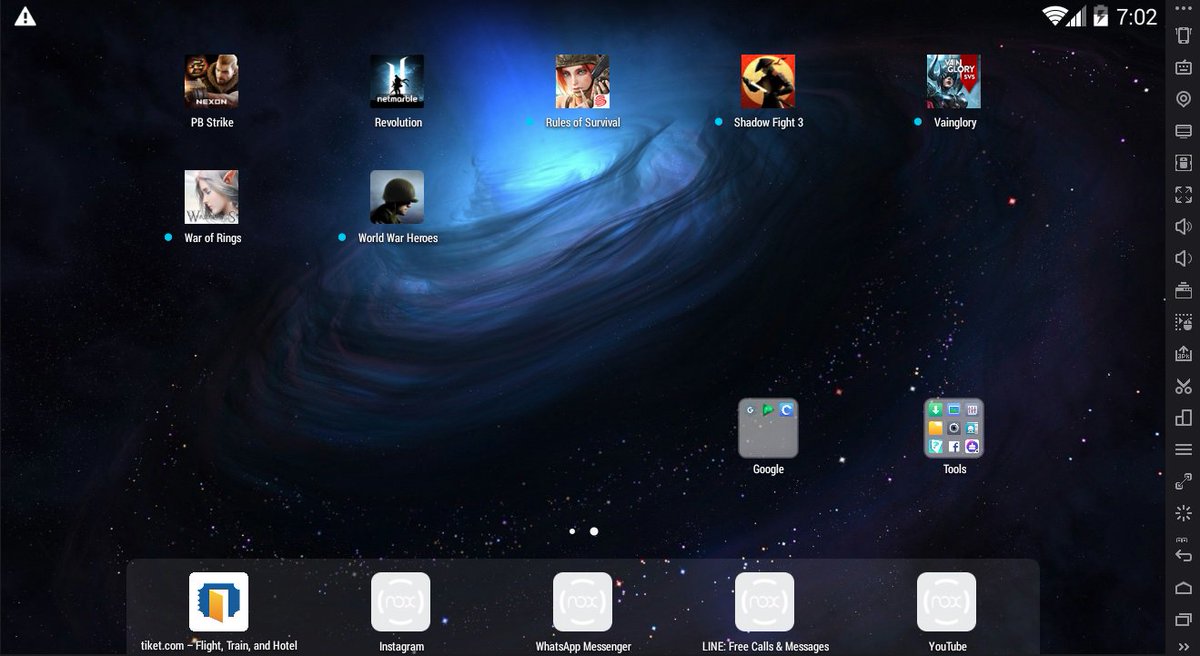Image resolution: width=1200 pixels, height=656 pixels.
Task: Open WhatsApp Messenger from the dock
Action: 583,602
